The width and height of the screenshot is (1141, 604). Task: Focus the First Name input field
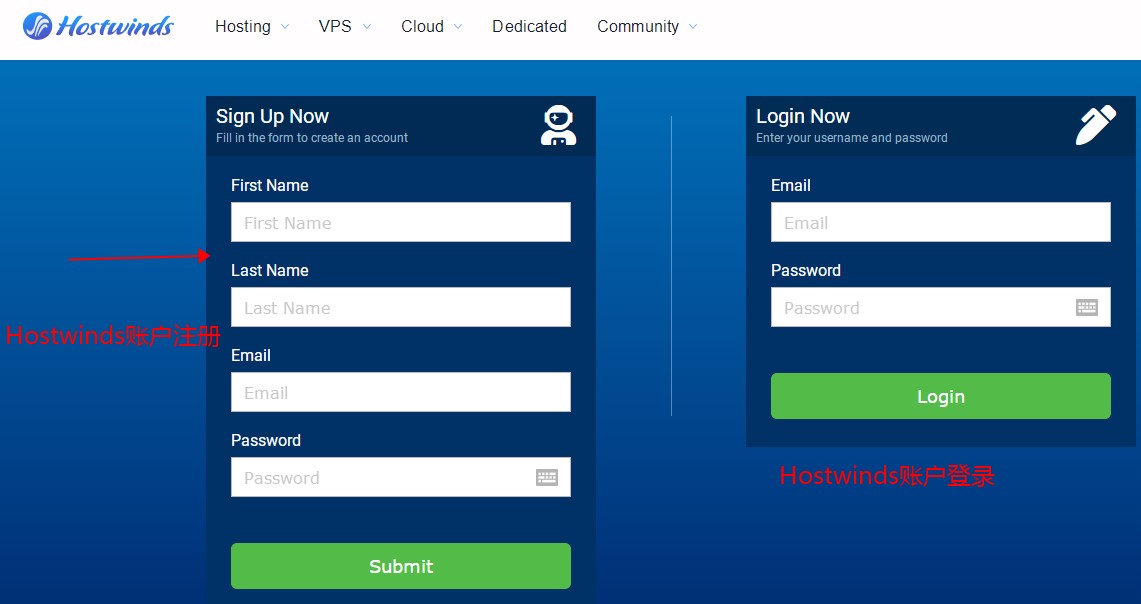point(400,222)
